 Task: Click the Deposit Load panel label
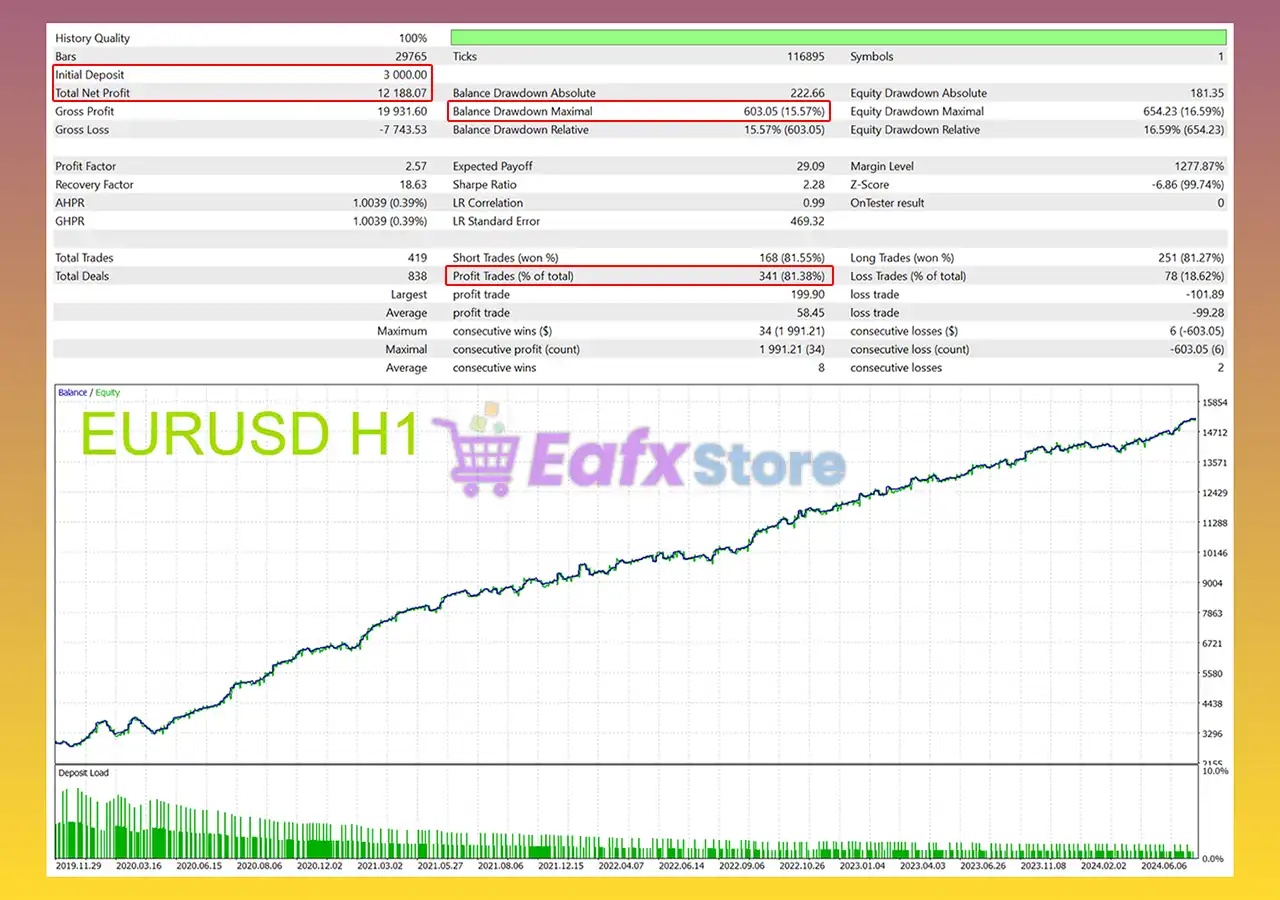85,773
